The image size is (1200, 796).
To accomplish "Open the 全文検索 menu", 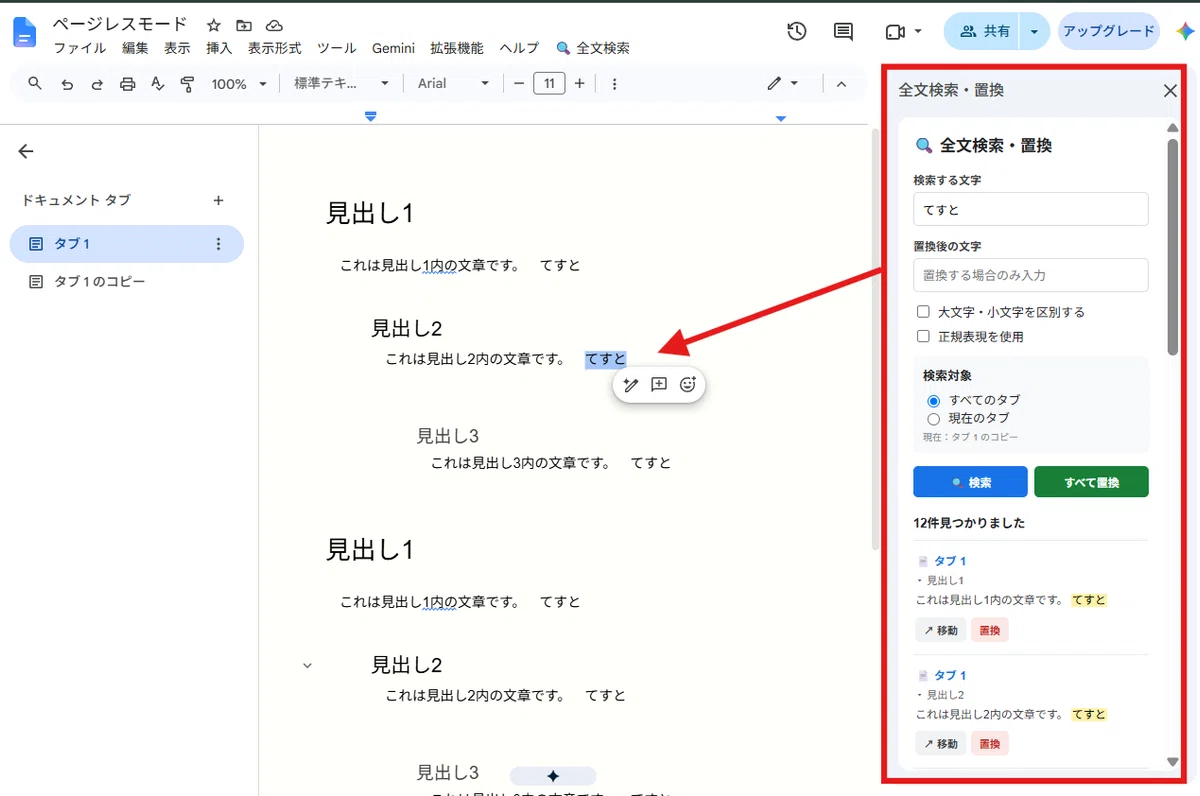I will click(593, 48).
